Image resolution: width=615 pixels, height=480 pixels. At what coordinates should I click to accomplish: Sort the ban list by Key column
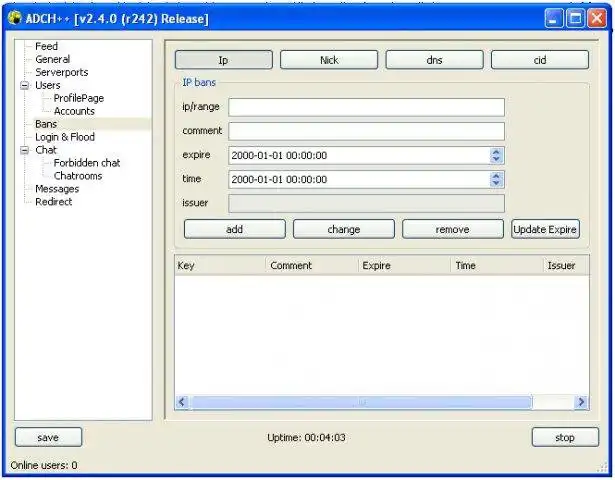click(220, 265)
